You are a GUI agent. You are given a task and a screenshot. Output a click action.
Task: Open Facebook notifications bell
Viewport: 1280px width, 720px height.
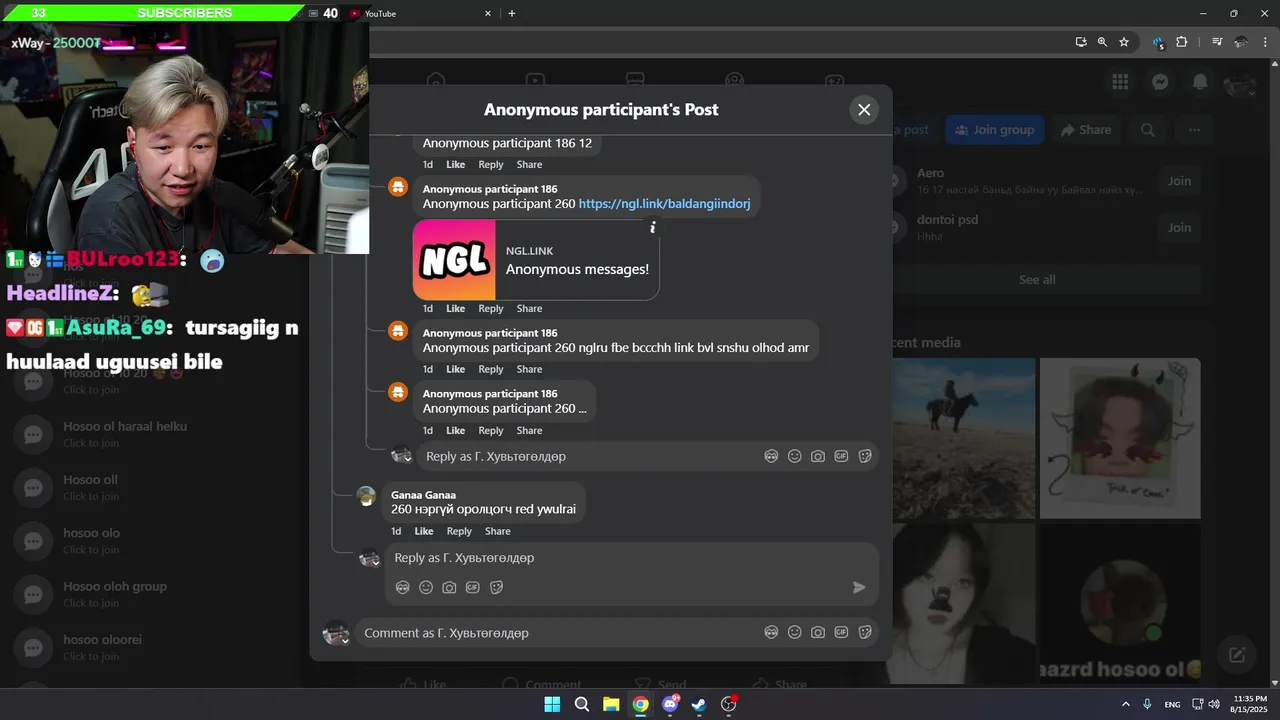(x=1200, y=82)
